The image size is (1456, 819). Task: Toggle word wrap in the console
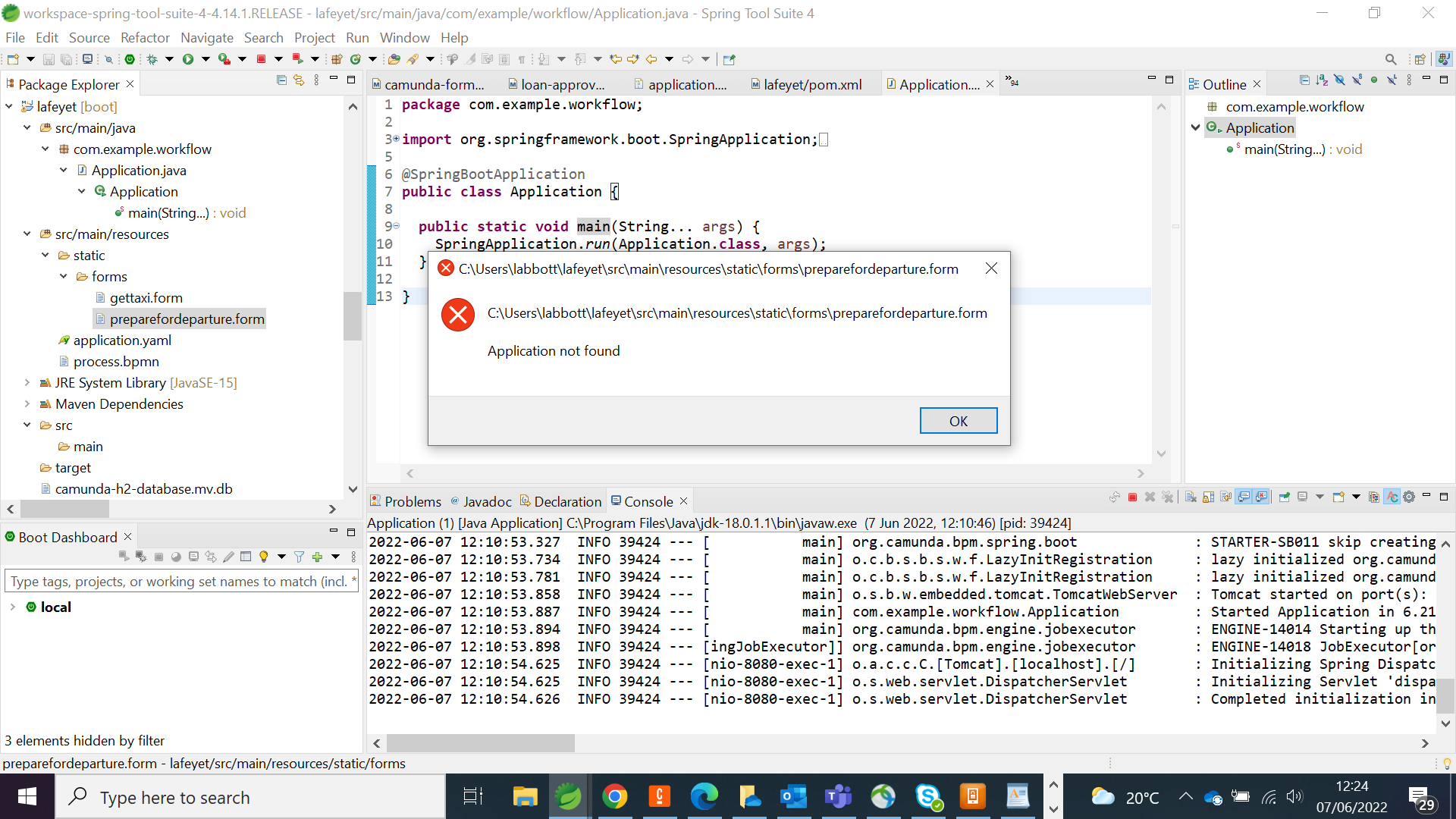point(1225,497)
